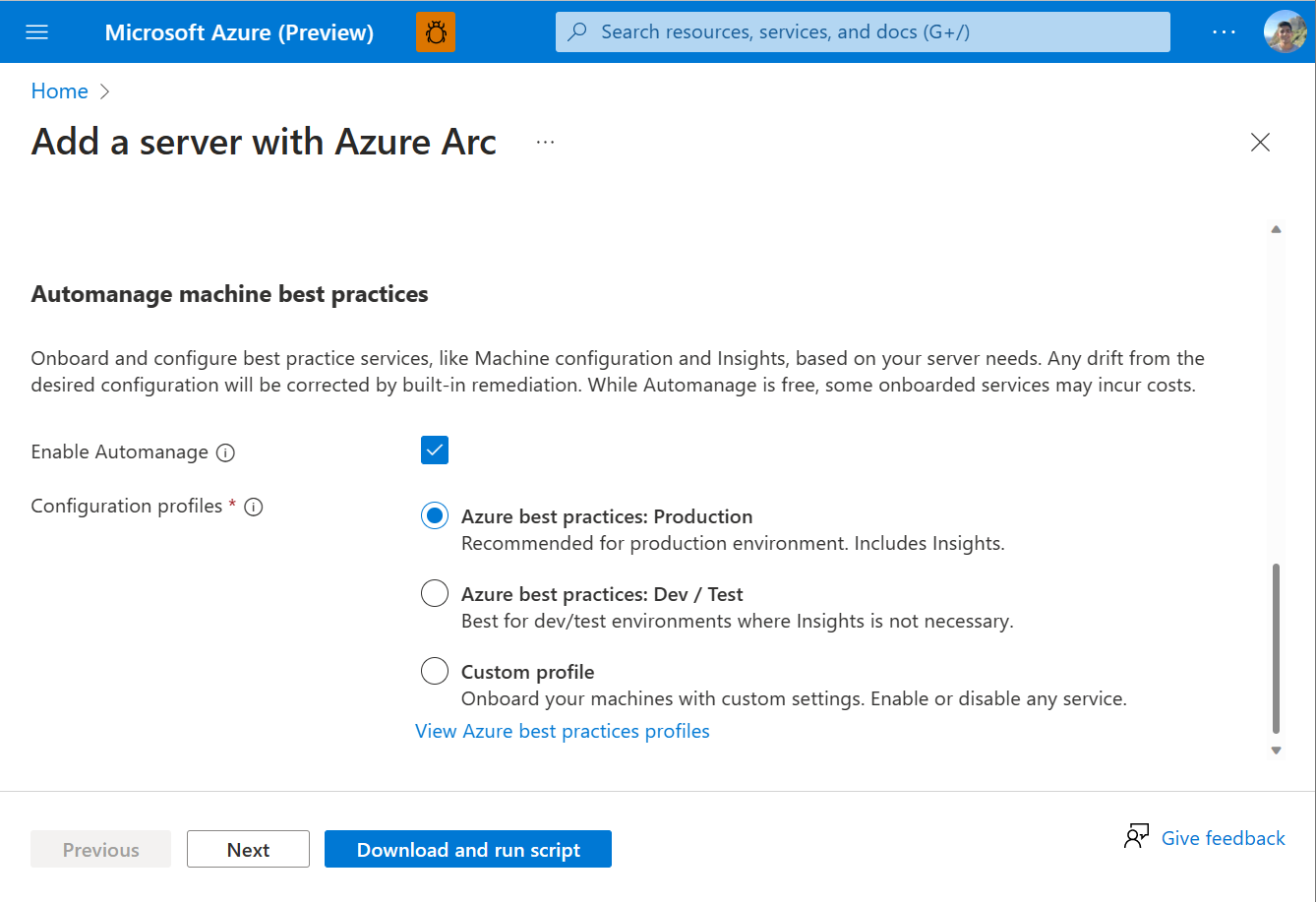Click Download and run script button
Image resolution: width=1316 pixels, height=902 pixels.
(468, 850)
